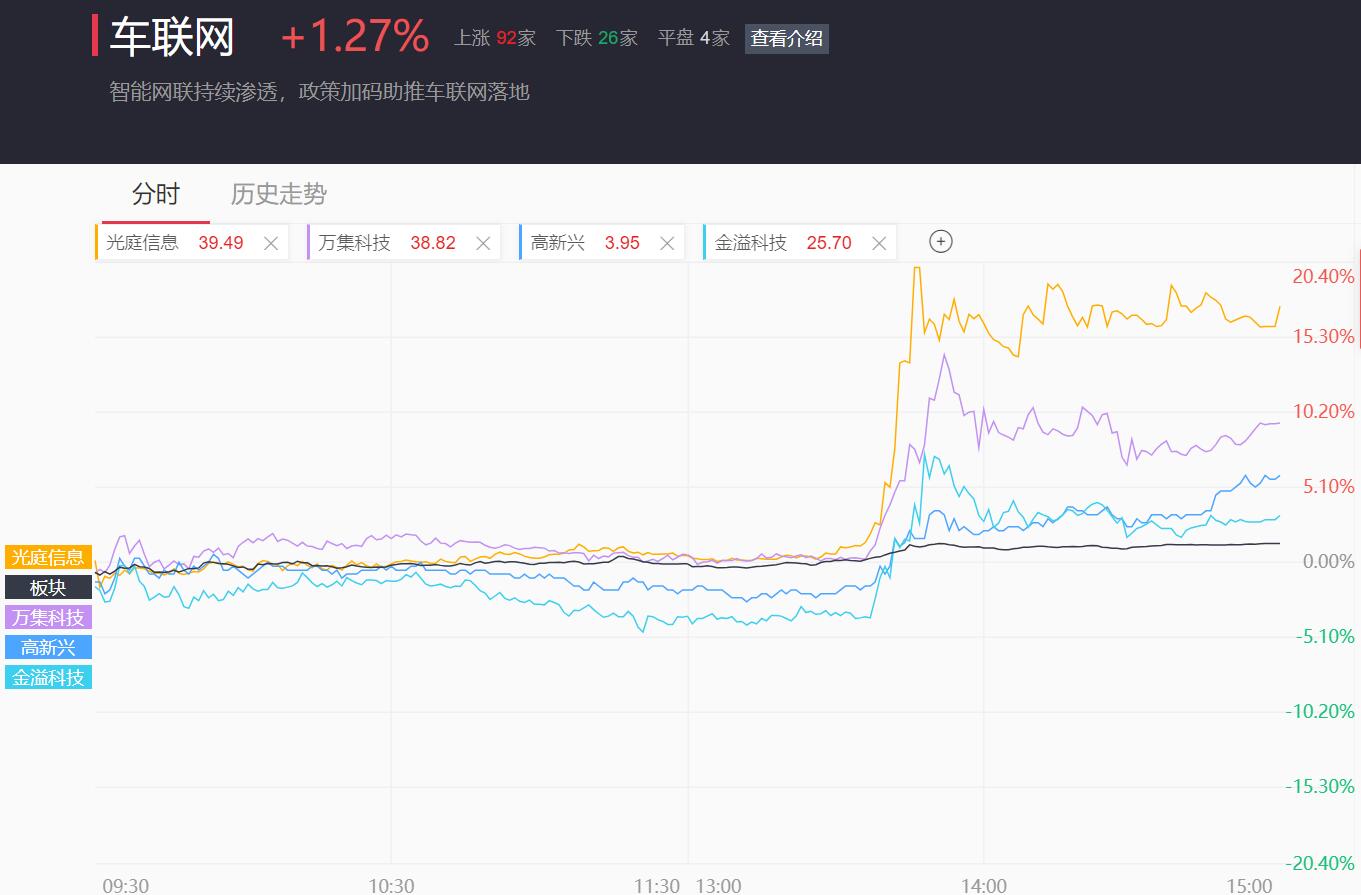This screenshot has height=895, width=1361.
Task: Remove 万集科技 from the comparison chart
Action: [x=483, y=243]
